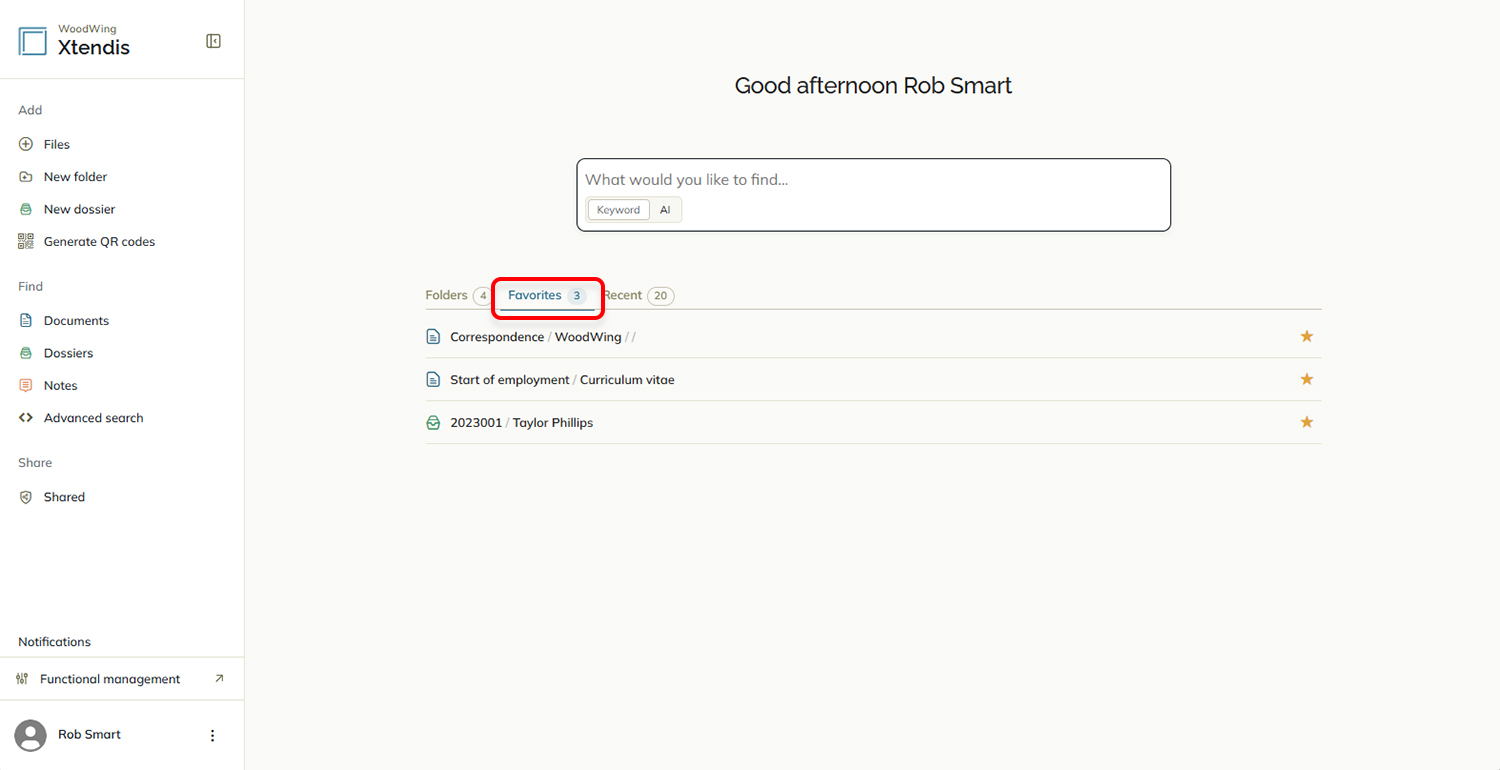Go to Dossiers label in sidebar
Screen dimensions: 1500x770
68,353
